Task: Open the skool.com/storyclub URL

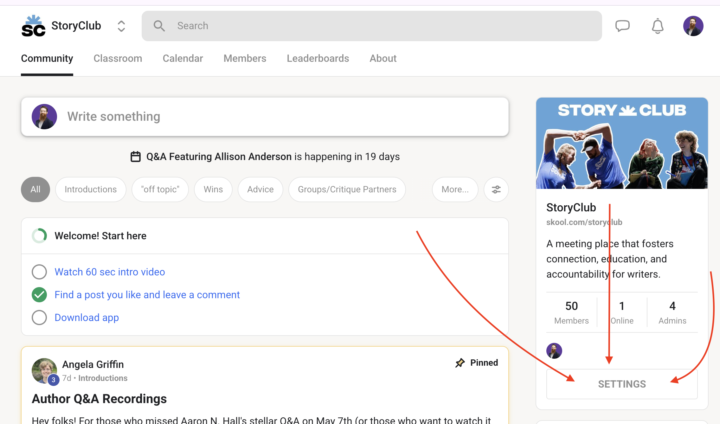Action: point(584,222)
